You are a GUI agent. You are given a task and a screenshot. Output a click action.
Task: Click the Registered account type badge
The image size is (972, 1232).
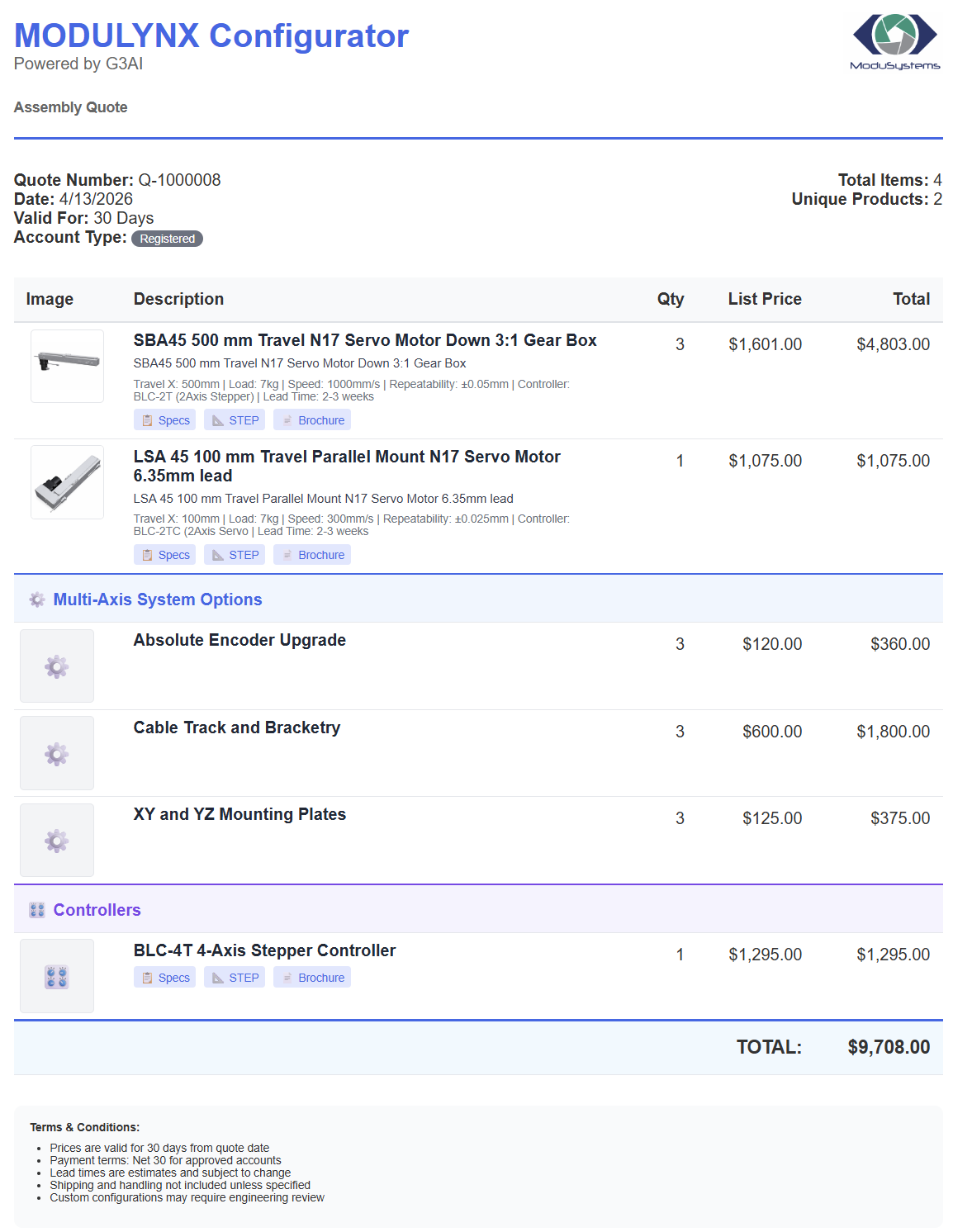pos(167,239)
